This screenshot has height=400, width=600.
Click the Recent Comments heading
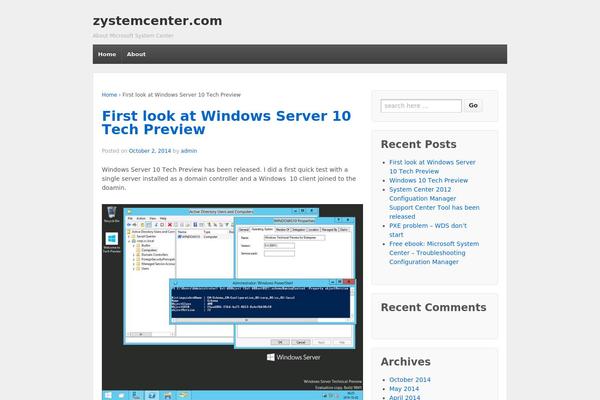point(434,307)
